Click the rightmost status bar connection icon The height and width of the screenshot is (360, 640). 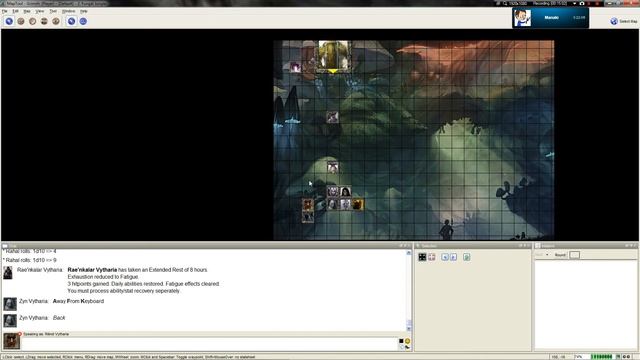pyautogui.click(x=629, y=357)
